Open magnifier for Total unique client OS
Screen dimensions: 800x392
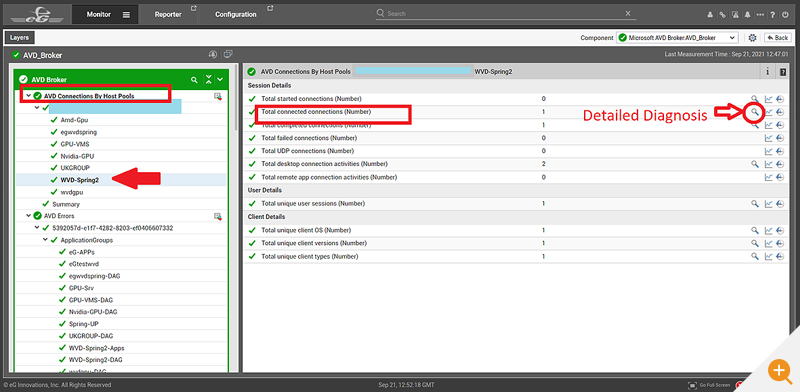click(755, 230)
